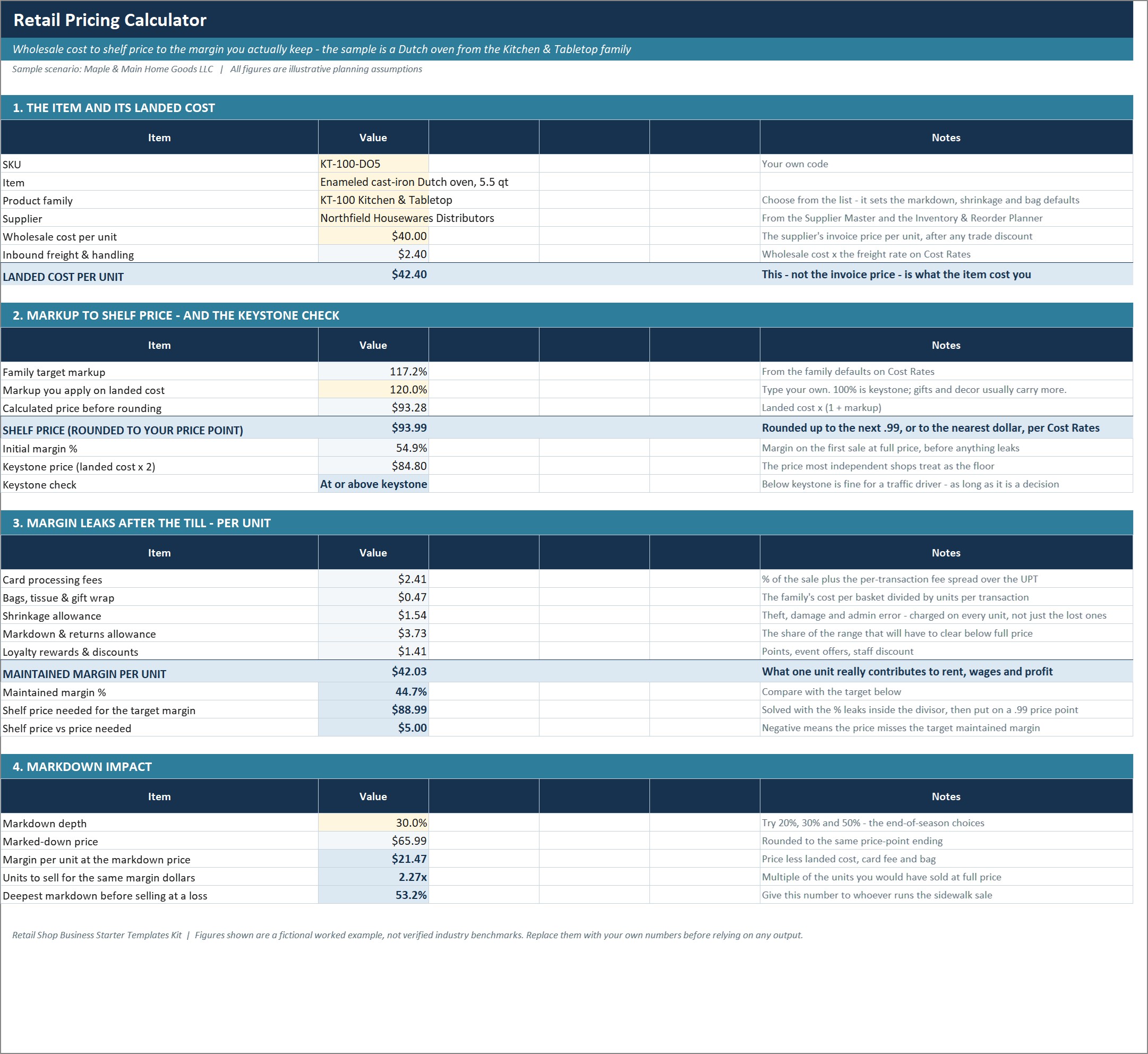Click the Loyalty rewards $1.41 value

[x=373, y=652]
